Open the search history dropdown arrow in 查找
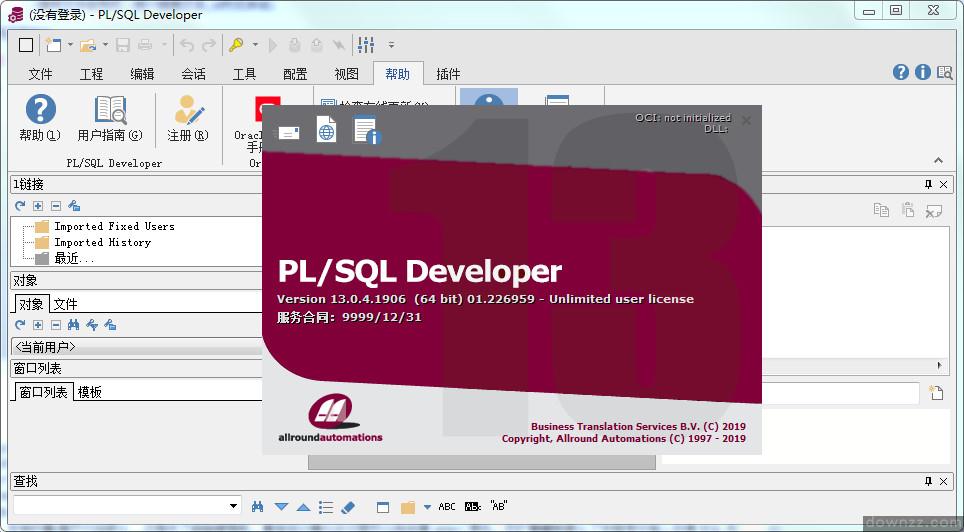Image resolution: width=964 pixels, height=532 pixels. [234, 506]
